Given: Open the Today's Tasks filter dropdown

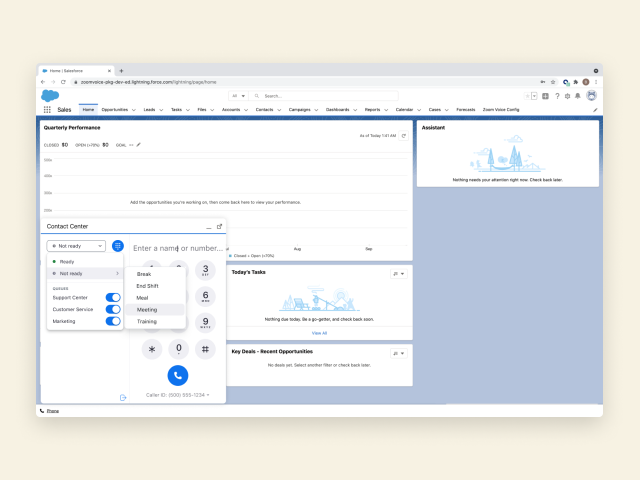Looking at the screenshot, I should pyautogui.click(x=398, y=273).
